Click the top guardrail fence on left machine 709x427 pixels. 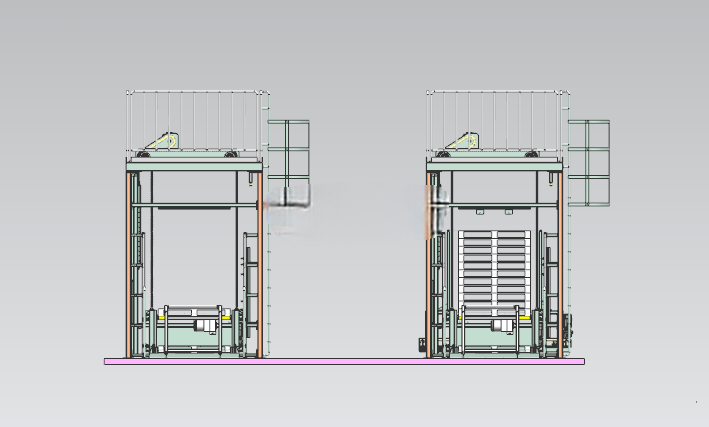195,121
